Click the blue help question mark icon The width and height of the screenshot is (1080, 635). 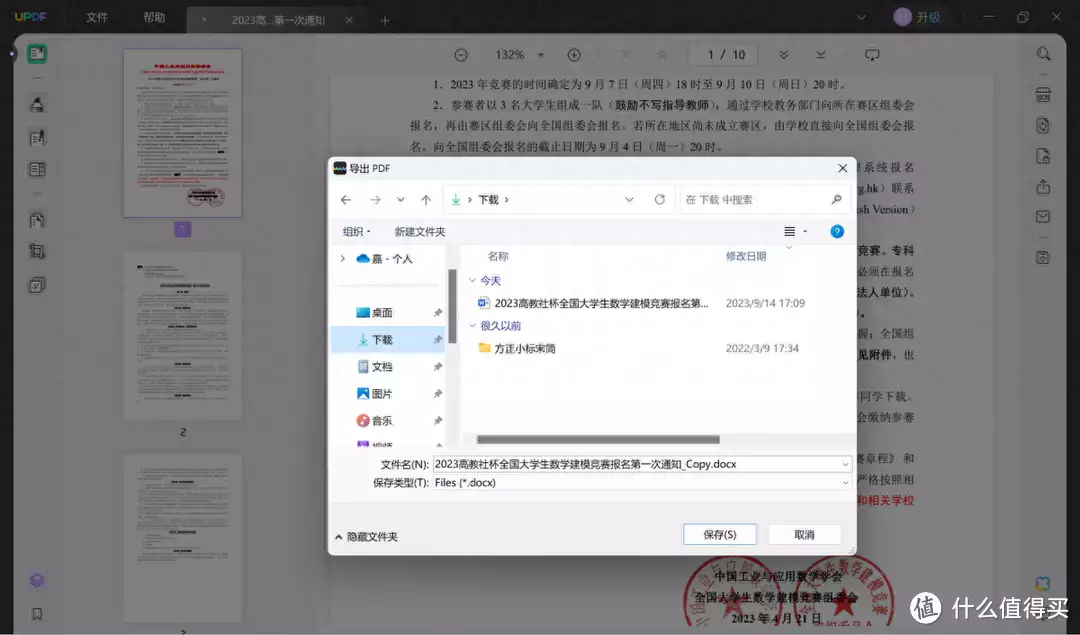click(x=837, y=232)
